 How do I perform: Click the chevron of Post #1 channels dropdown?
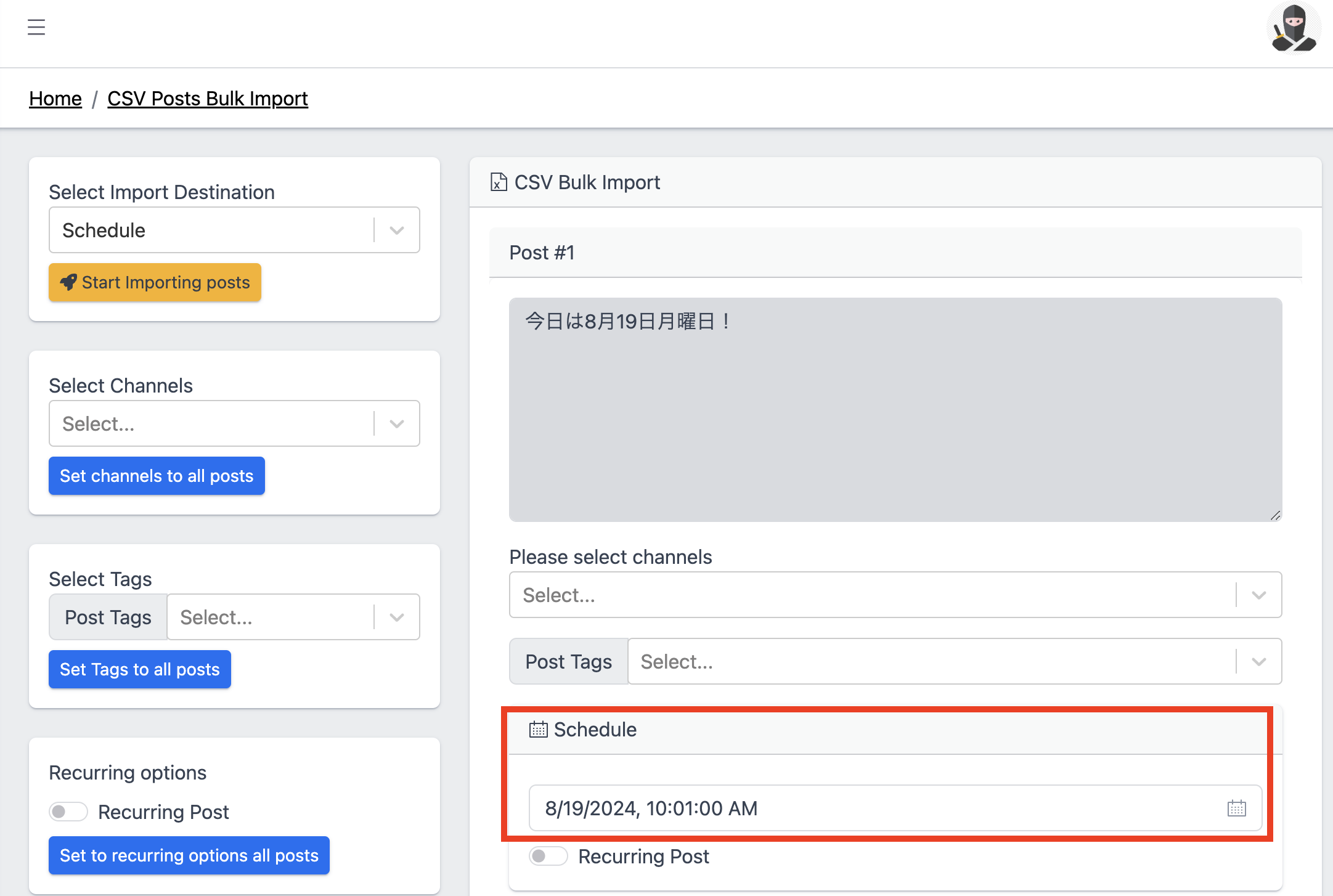point(1259,595)
